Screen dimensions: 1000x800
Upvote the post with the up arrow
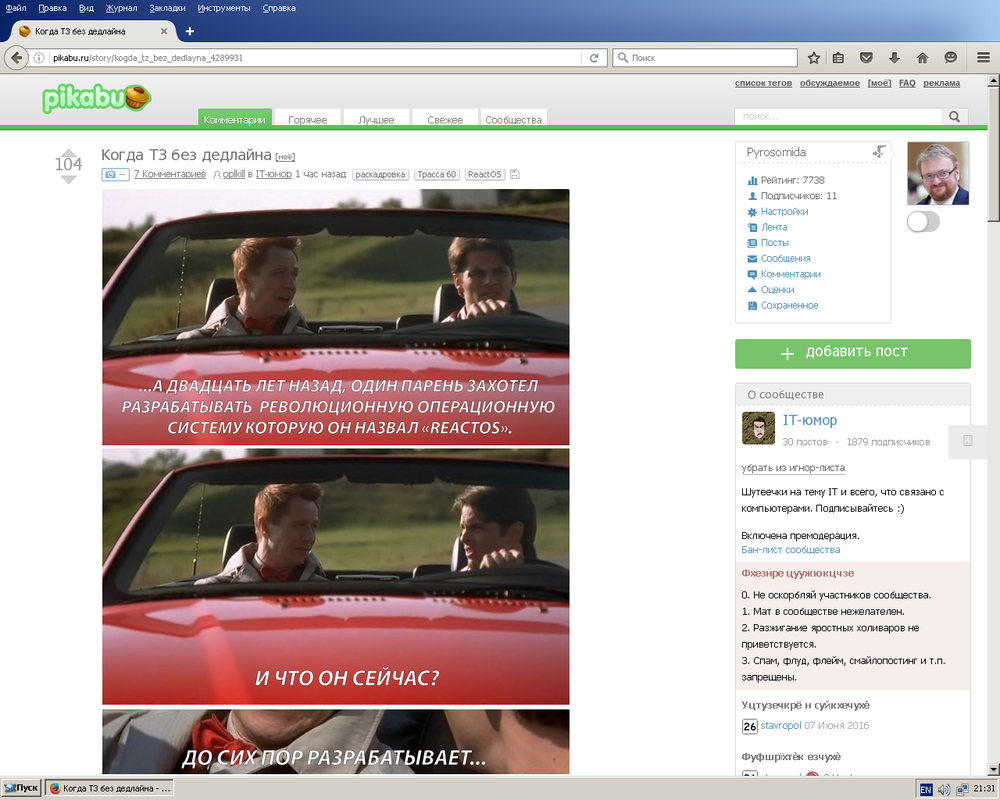click(69, 152)
